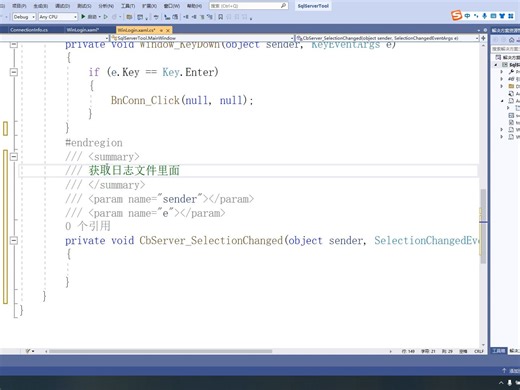The image size is (520, 390).
Task: Expand the references node in Solution Explorer
Action: (x=501, y=79)
